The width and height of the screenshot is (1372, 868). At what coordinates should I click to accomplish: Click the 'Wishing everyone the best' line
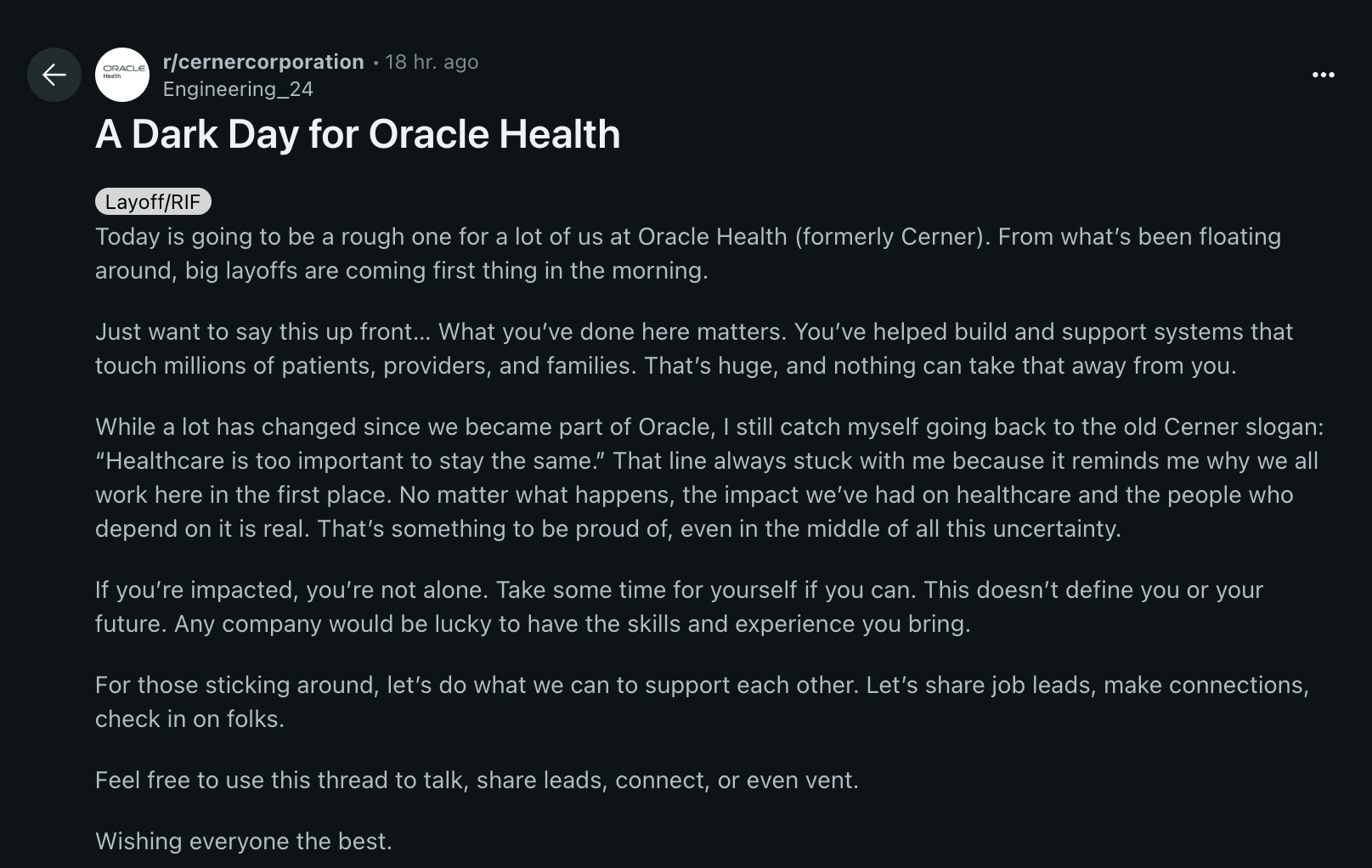pos(244,841)
